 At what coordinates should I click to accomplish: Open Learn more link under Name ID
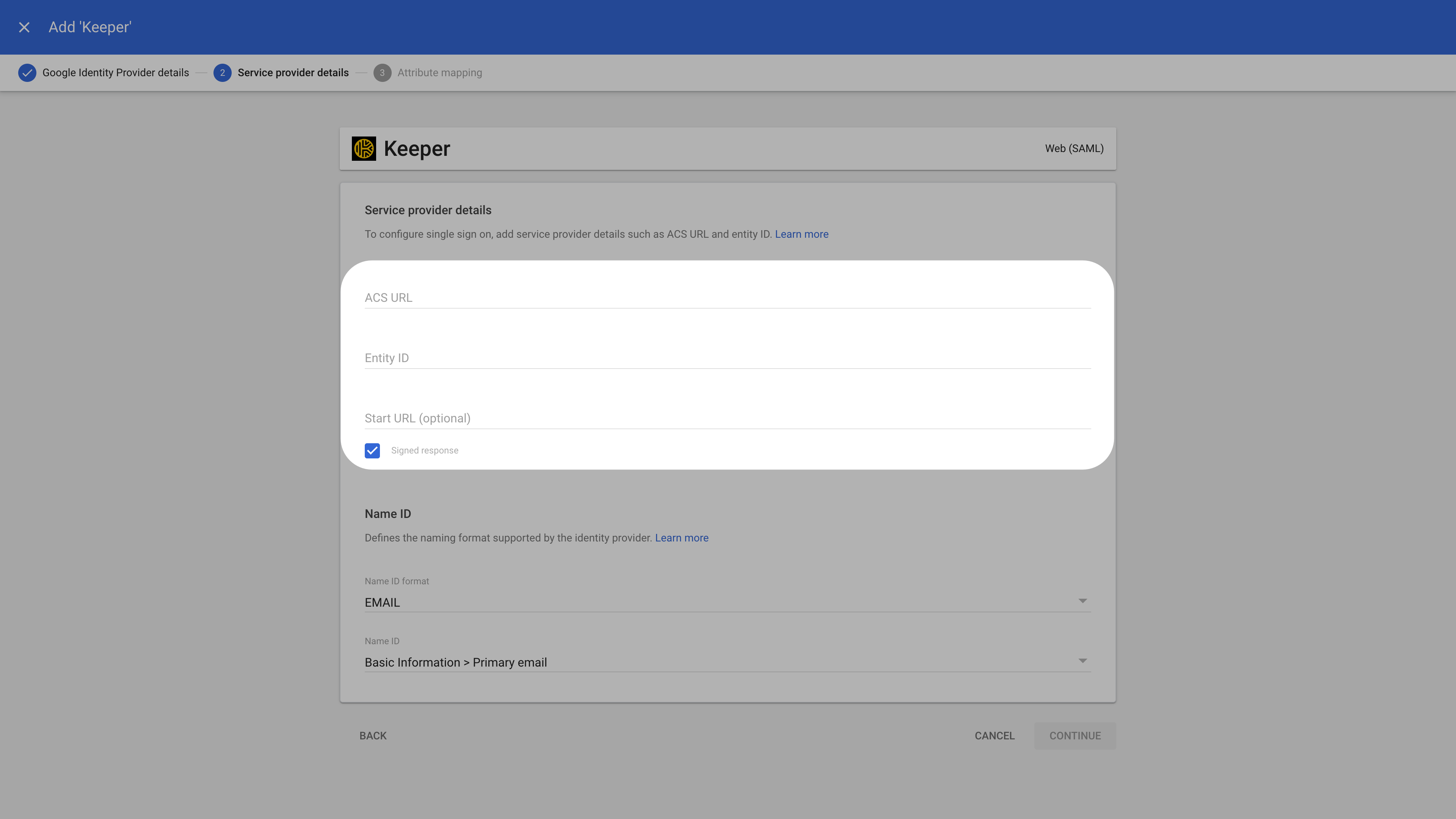[681, 538]
